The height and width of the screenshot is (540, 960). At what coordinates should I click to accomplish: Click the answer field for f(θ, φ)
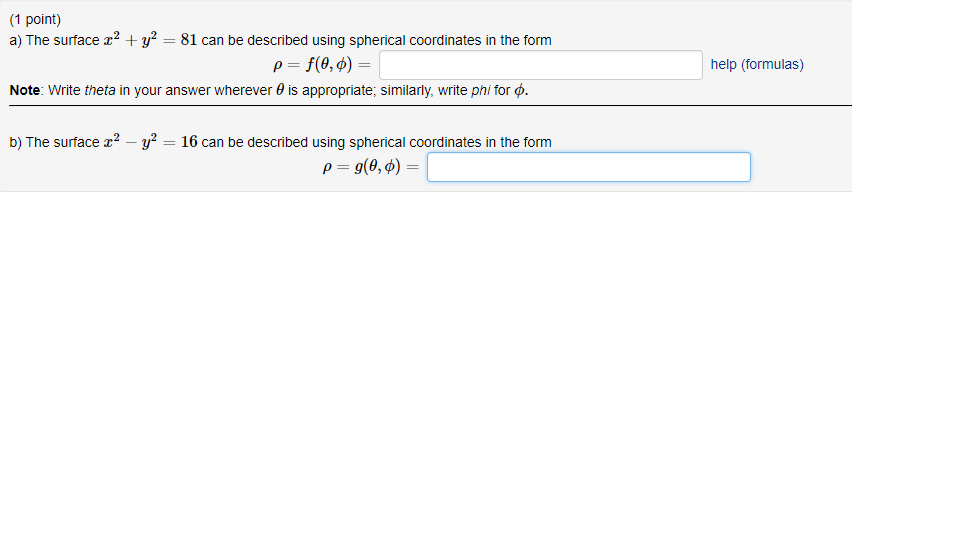pyautogui.click(x=540, y=65)
